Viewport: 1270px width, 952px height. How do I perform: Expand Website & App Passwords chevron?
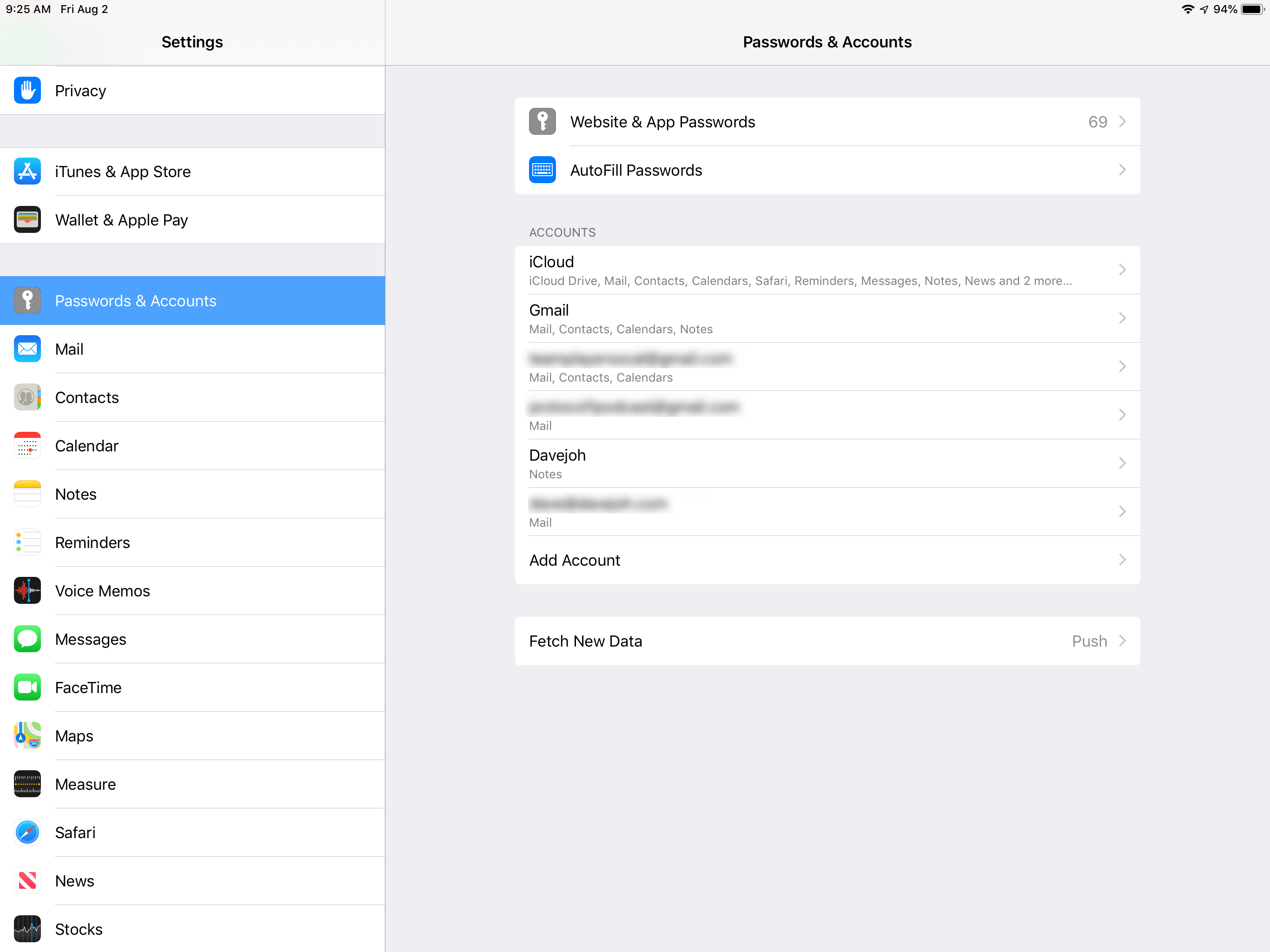coord(1123,122)
